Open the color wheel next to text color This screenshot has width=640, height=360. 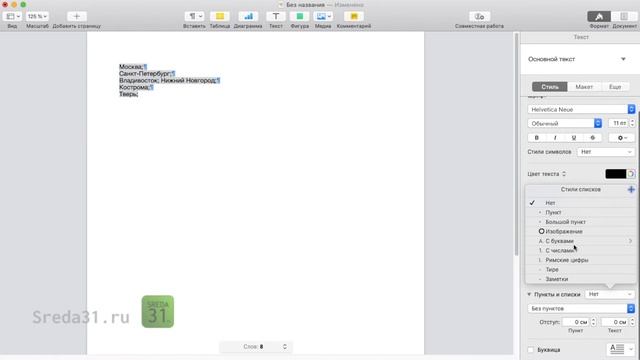click(x=631, y=174)
